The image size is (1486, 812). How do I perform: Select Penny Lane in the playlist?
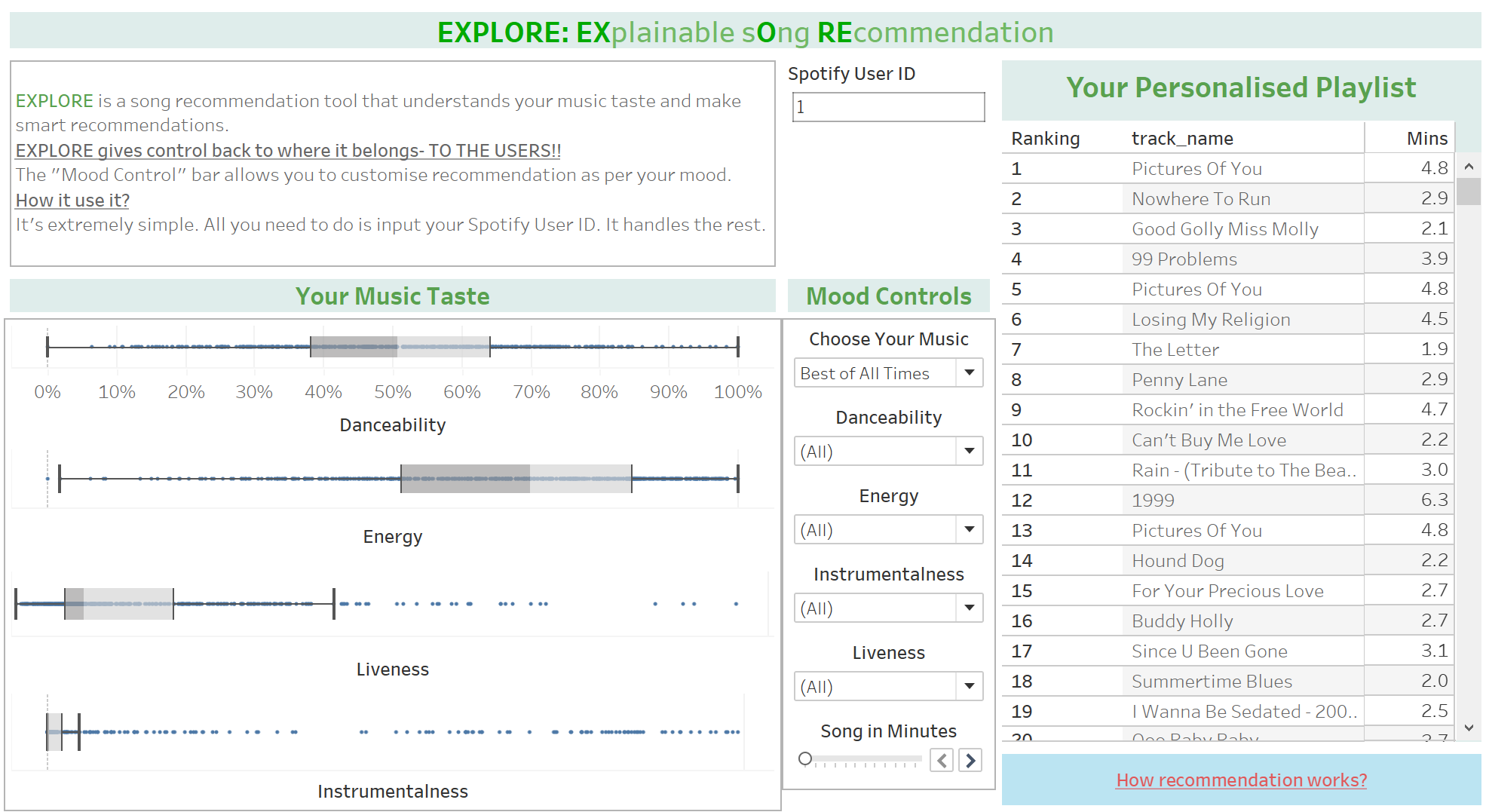(x=1179, y=380)
